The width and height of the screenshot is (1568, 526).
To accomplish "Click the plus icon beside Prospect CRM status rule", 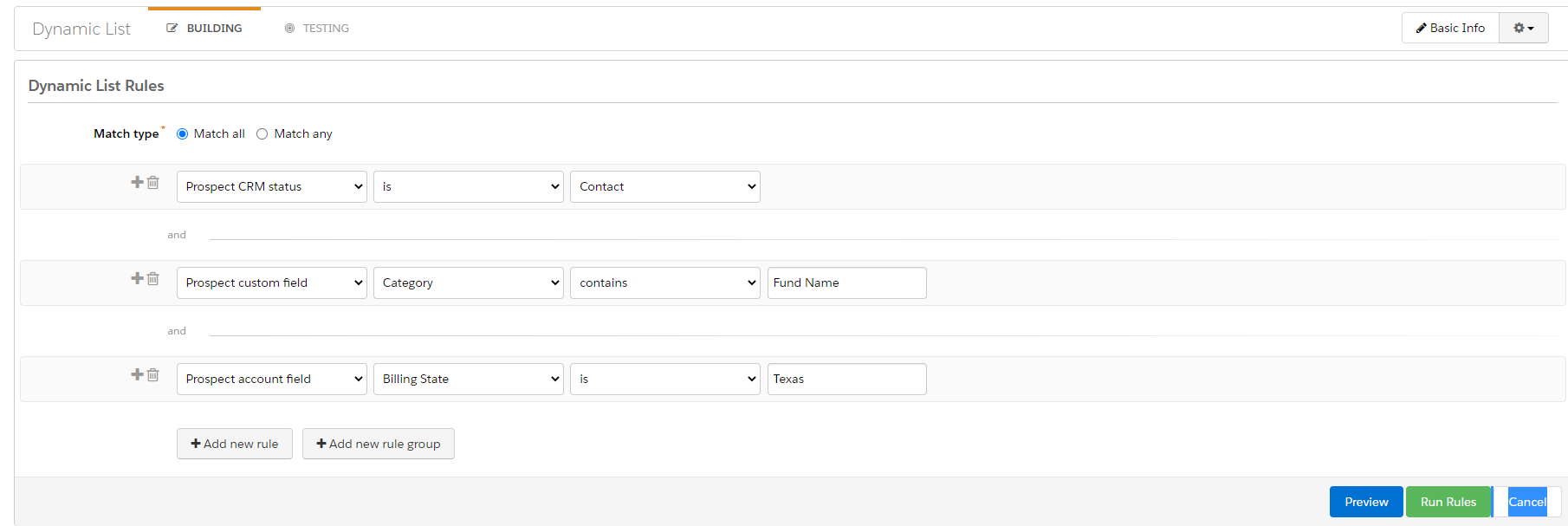I will pos(137,182).
